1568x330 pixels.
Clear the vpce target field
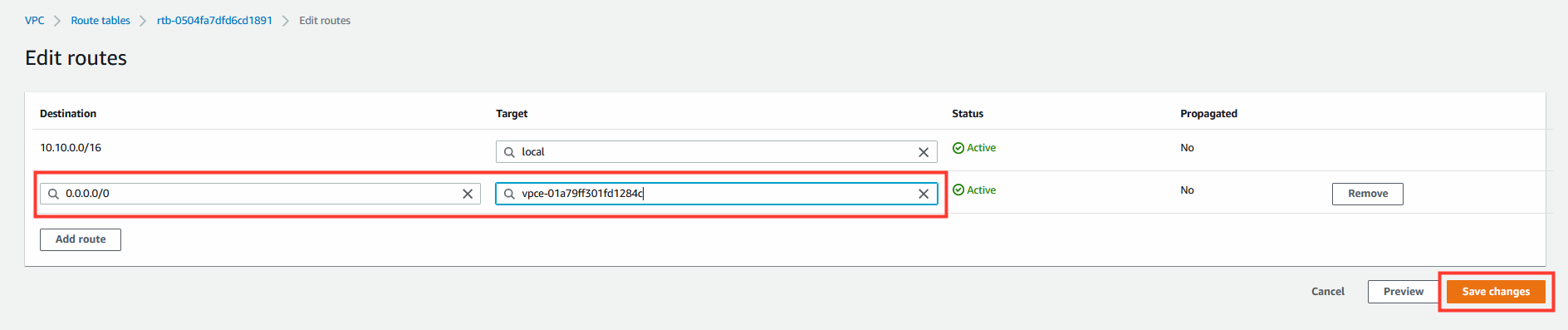(x=924, y=194)
